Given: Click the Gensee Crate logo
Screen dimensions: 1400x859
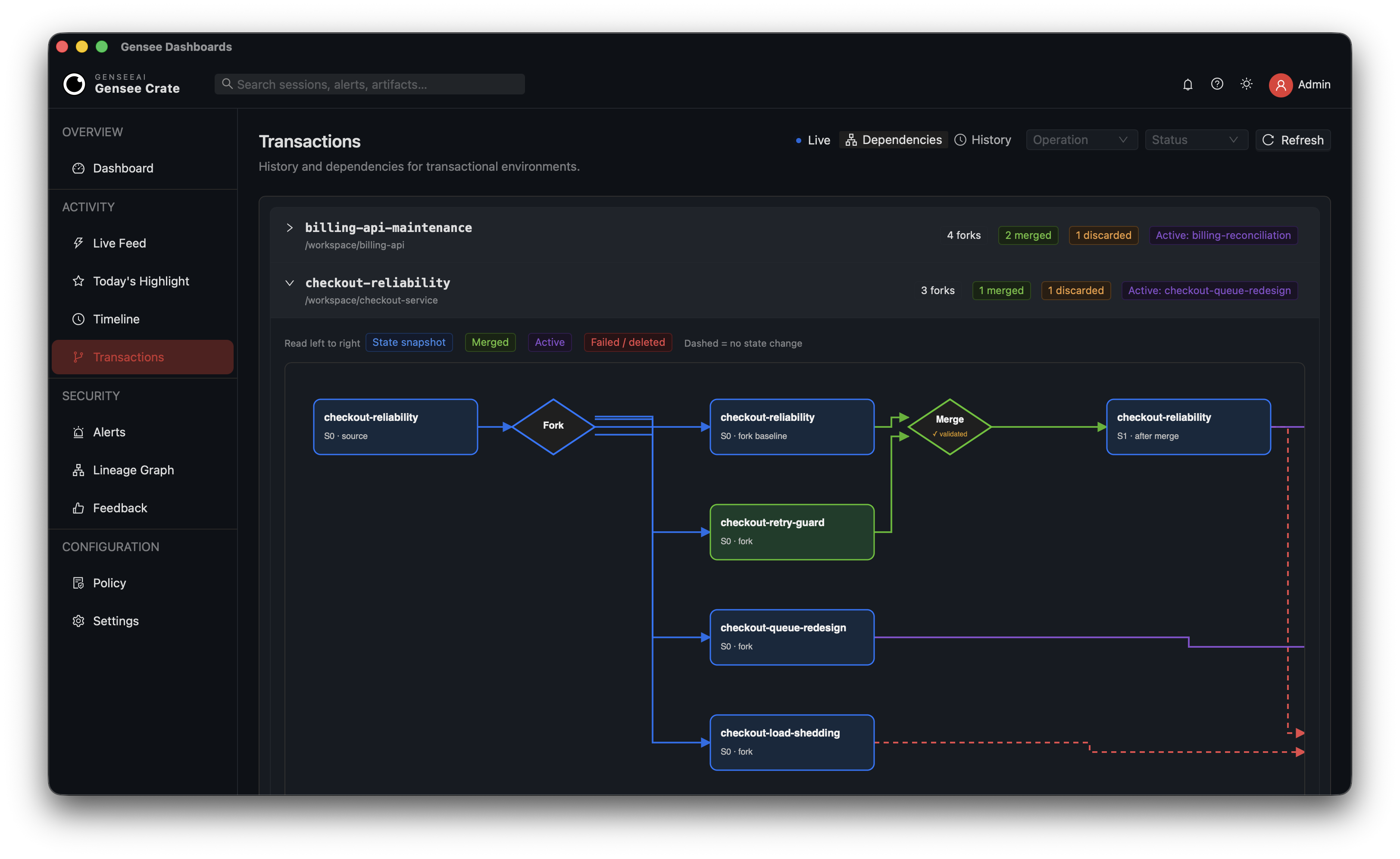Looking at the screenshot, I should coord(74,84).
